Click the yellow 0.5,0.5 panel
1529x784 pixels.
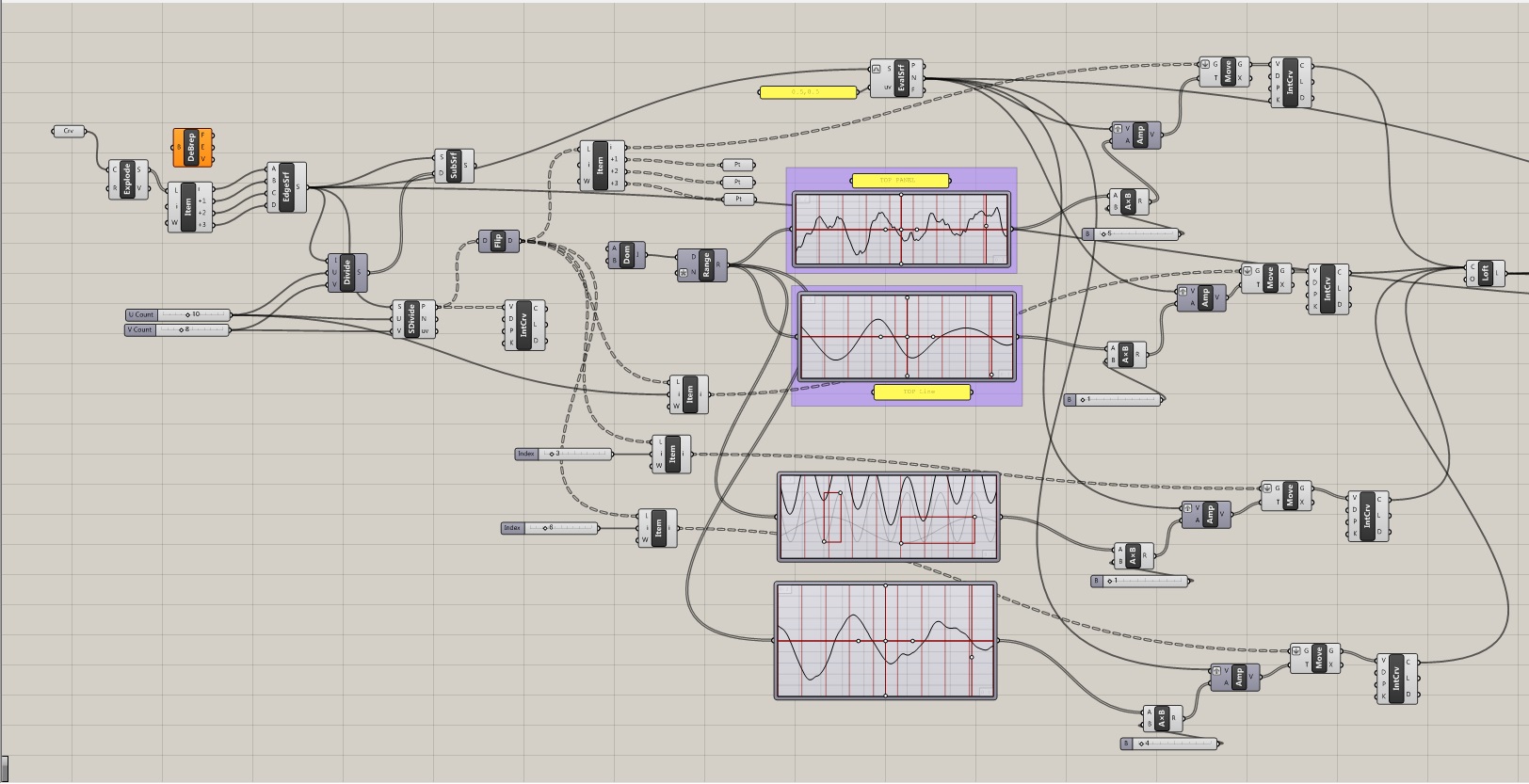tap(808, 92)
